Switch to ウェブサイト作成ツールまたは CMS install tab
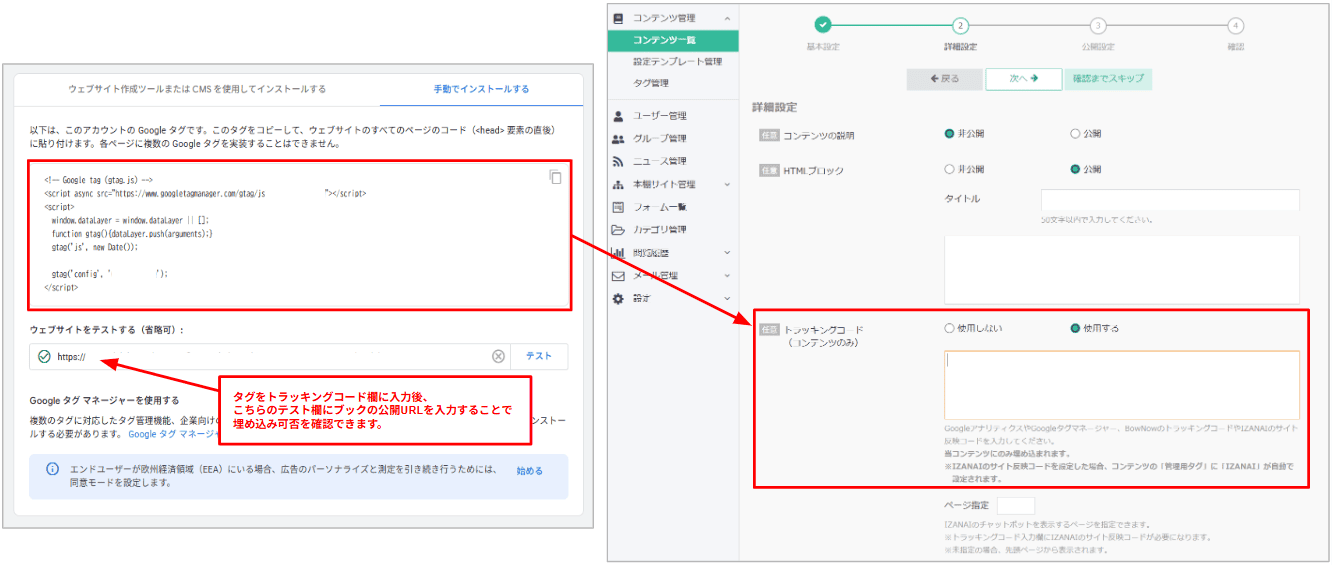This screenshot has height=565, width=1332. pyautogui.click(x=197, y=89)
